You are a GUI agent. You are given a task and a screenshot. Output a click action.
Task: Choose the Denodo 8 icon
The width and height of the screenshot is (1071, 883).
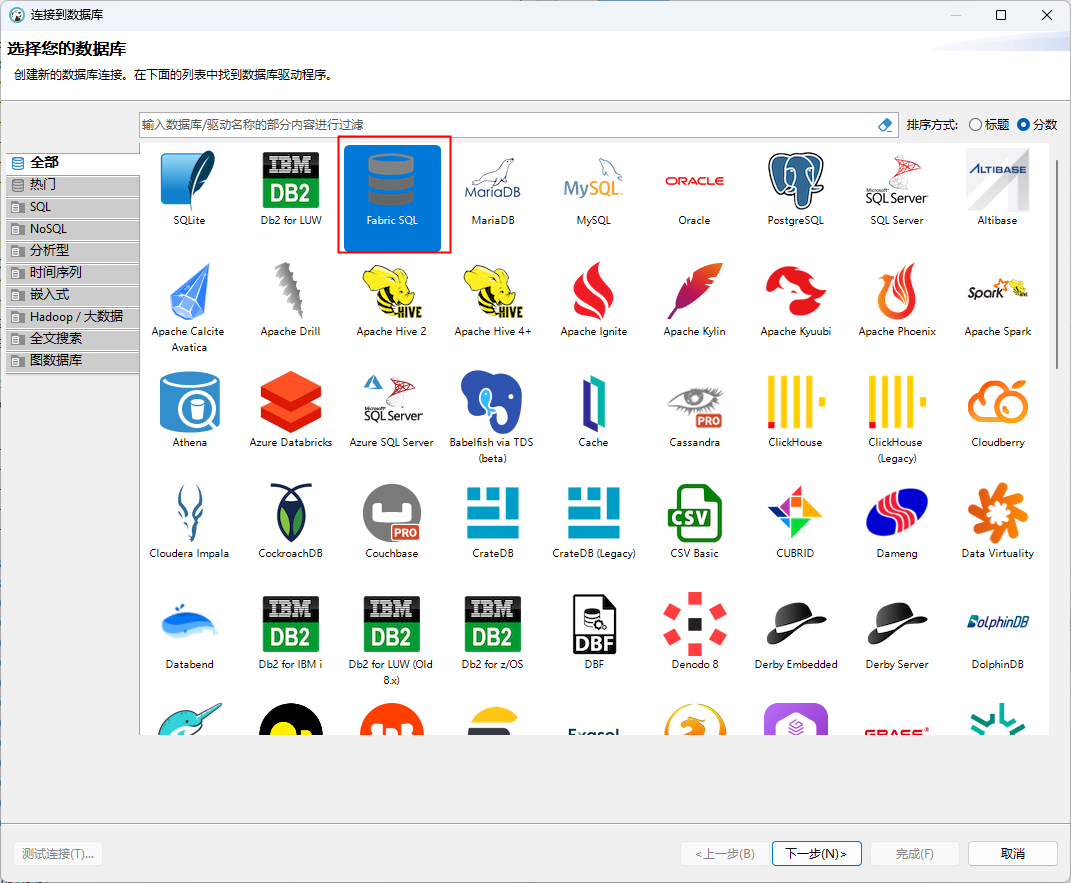pos(694,624)
